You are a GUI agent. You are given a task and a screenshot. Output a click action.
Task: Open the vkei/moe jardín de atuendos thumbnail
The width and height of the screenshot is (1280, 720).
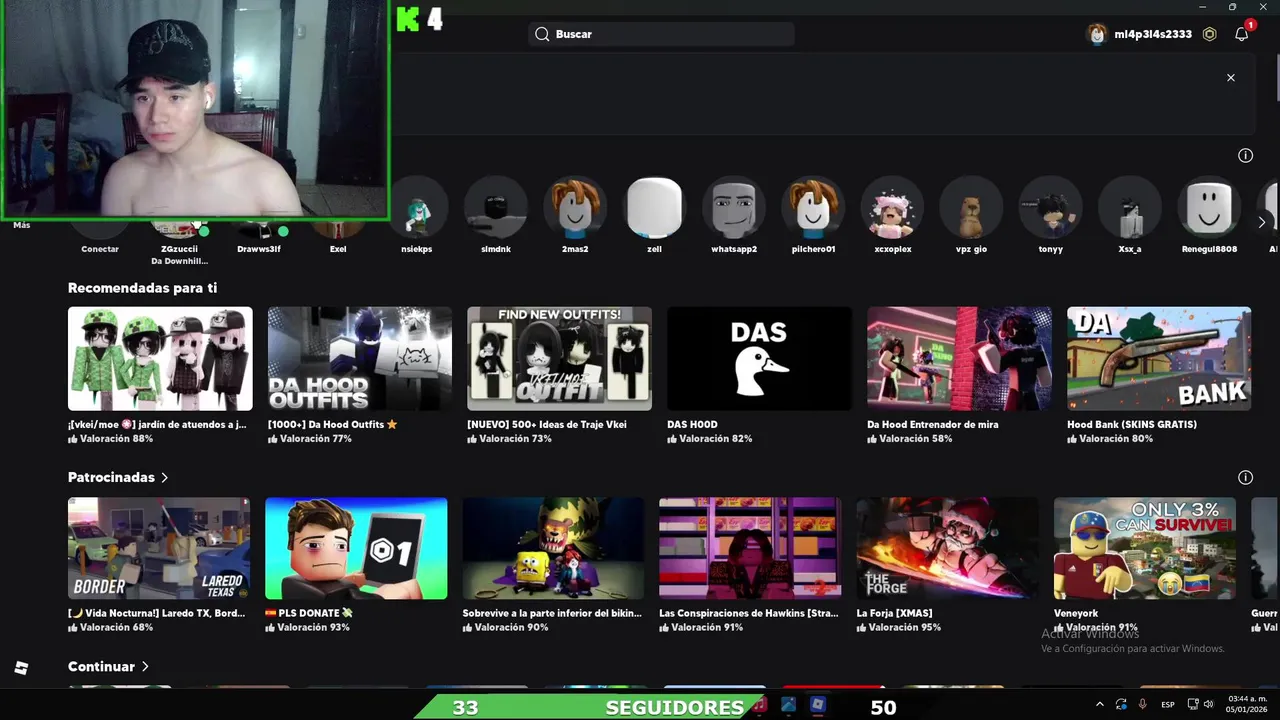(160, 359)
